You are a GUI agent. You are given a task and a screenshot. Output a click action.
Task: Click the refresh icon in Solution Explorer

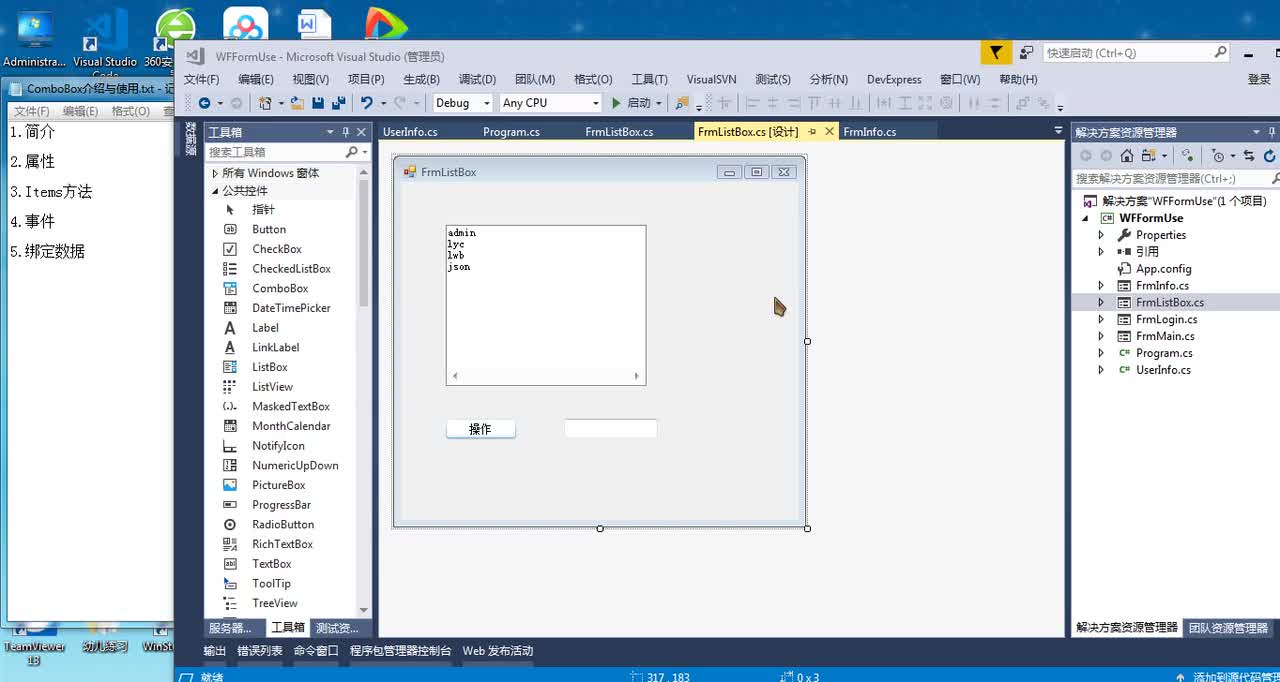point(1269,156)
